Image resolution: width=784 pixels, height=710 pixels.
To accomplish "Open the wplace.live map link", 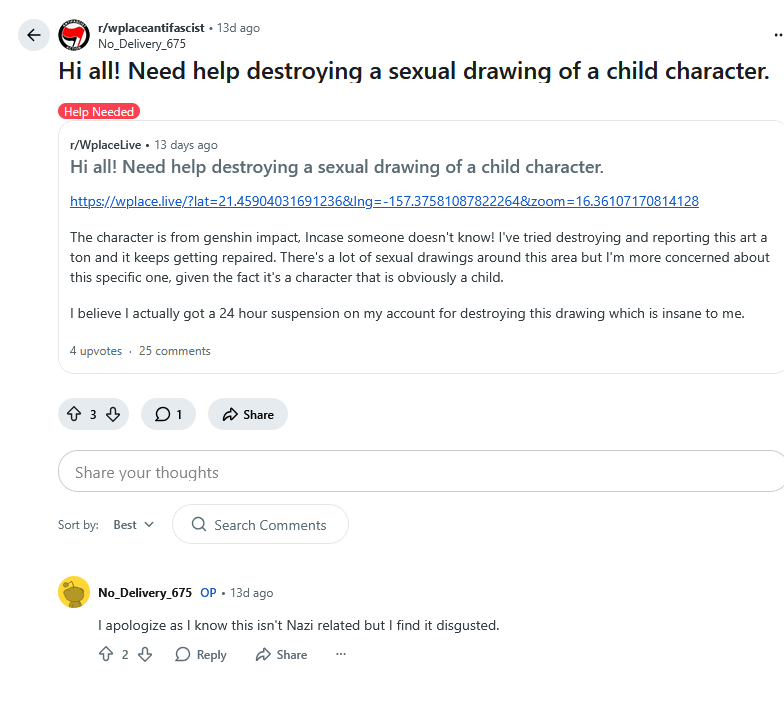I will 384,201.
